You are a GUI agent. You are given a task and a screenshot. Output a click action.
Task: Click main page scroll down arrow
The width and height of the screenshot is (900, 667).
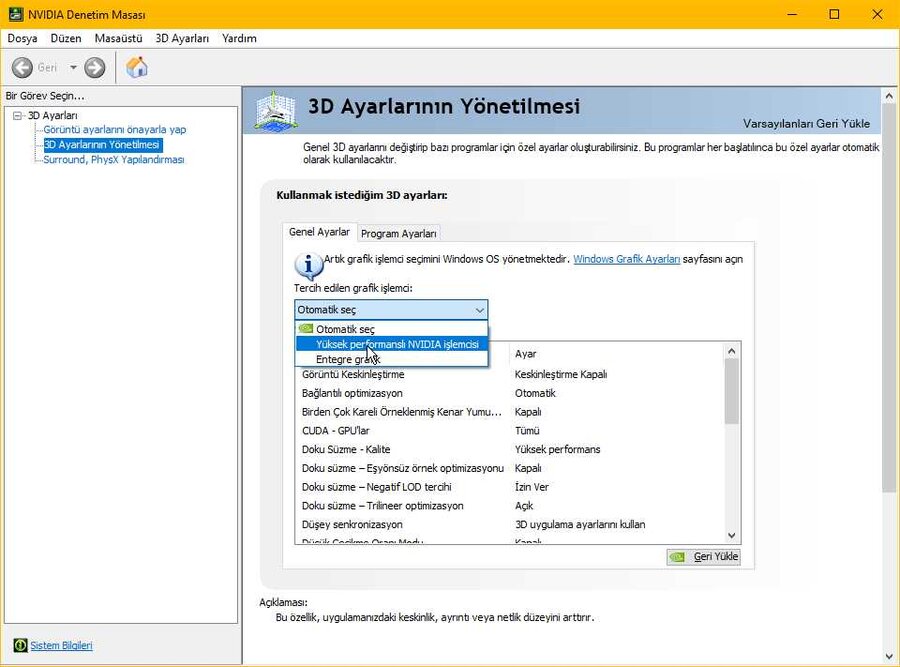[x=889, y=657]
